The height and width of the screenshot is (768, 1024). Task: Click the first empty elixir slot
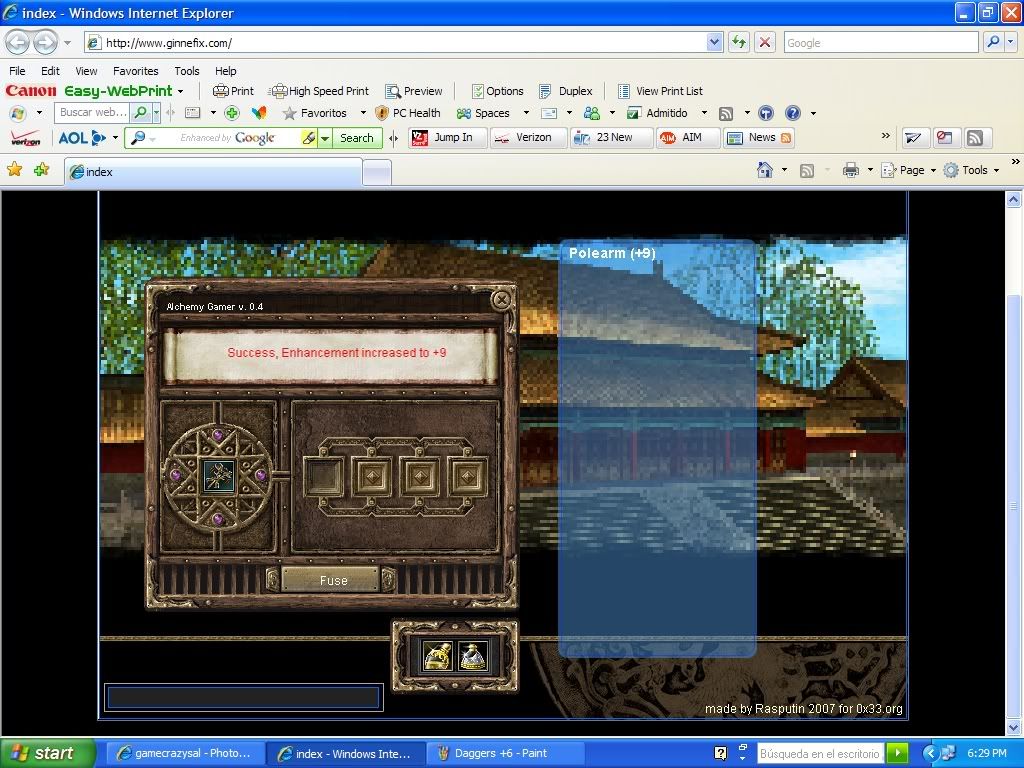[324, 477]
